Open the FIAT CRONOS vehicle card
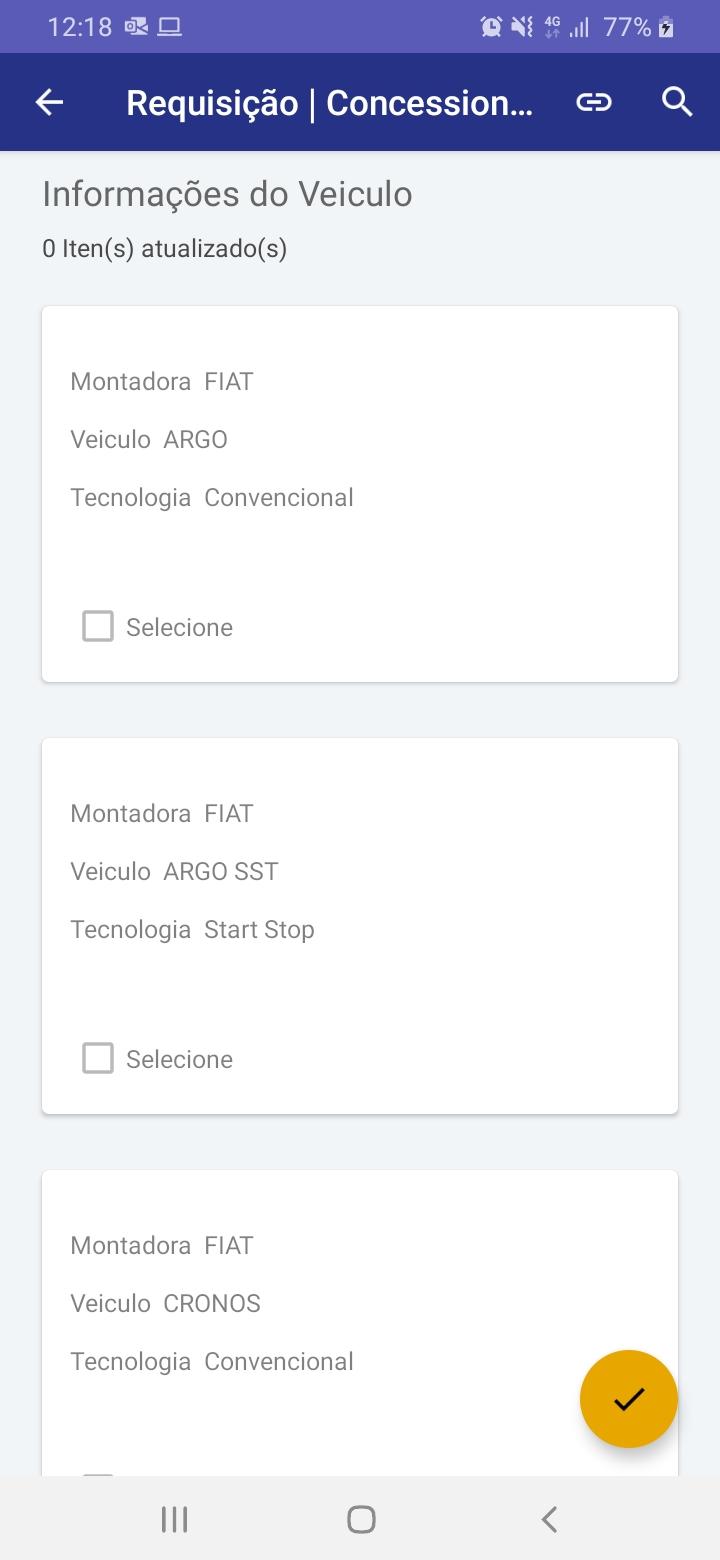The width and height of the screenshot is (720, 1560). (360, 1323)
